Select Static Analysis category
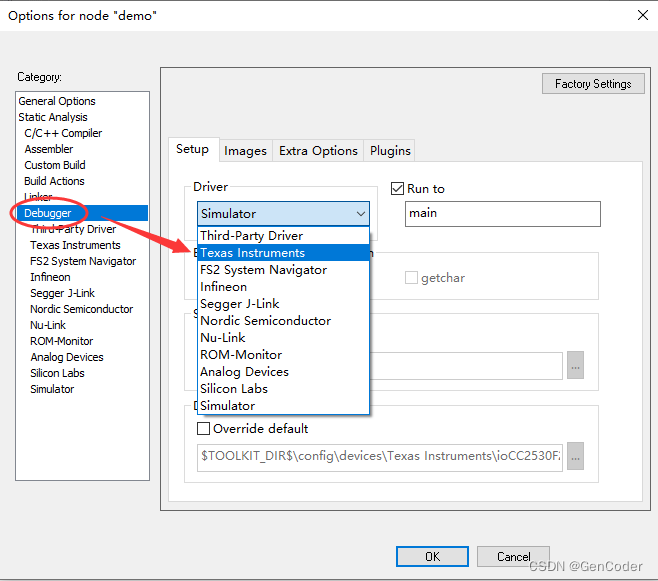 click(x=53, y=117)
